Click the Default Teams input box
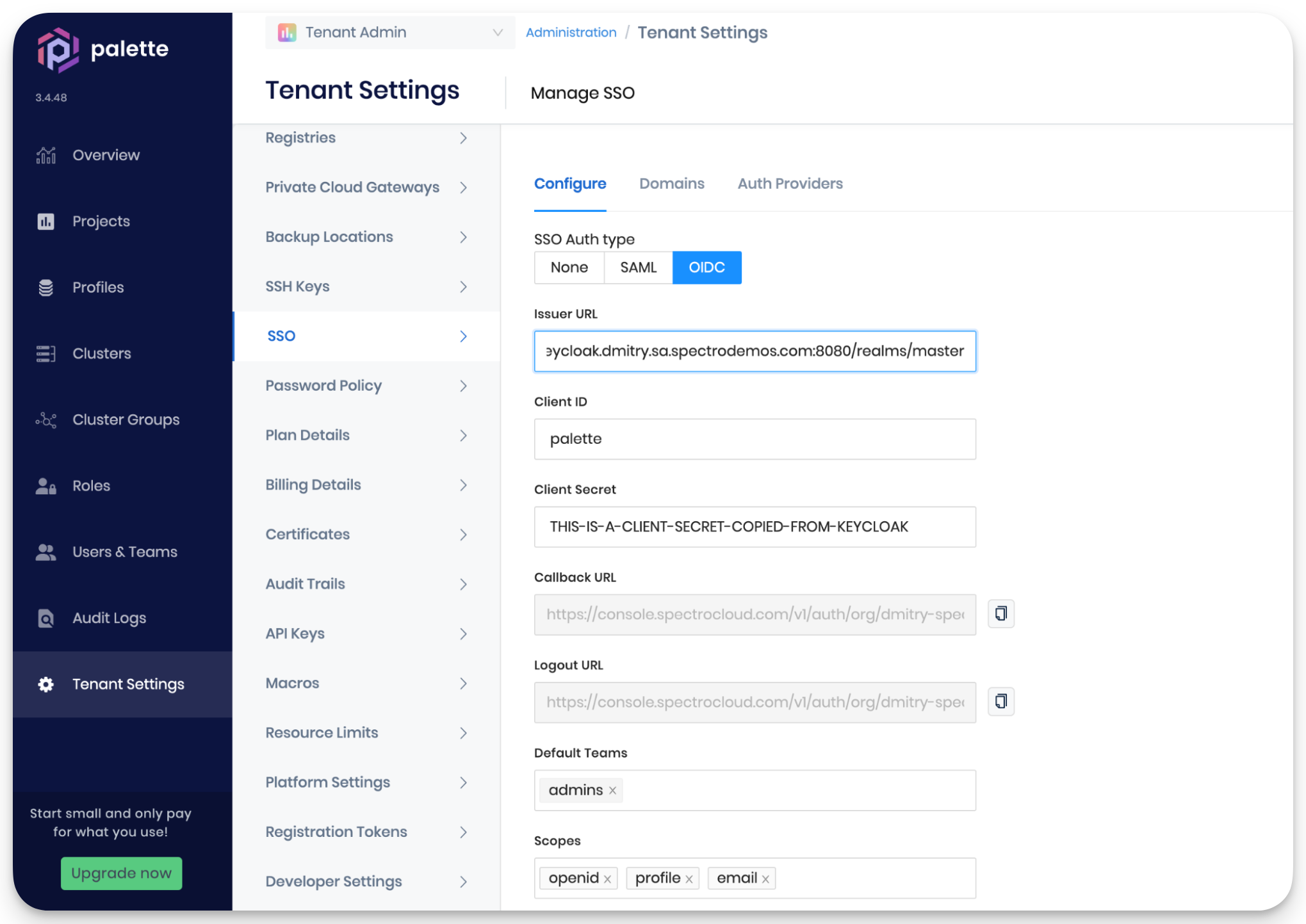This screenshot has height=924, width=1306. tap(755, 791)
